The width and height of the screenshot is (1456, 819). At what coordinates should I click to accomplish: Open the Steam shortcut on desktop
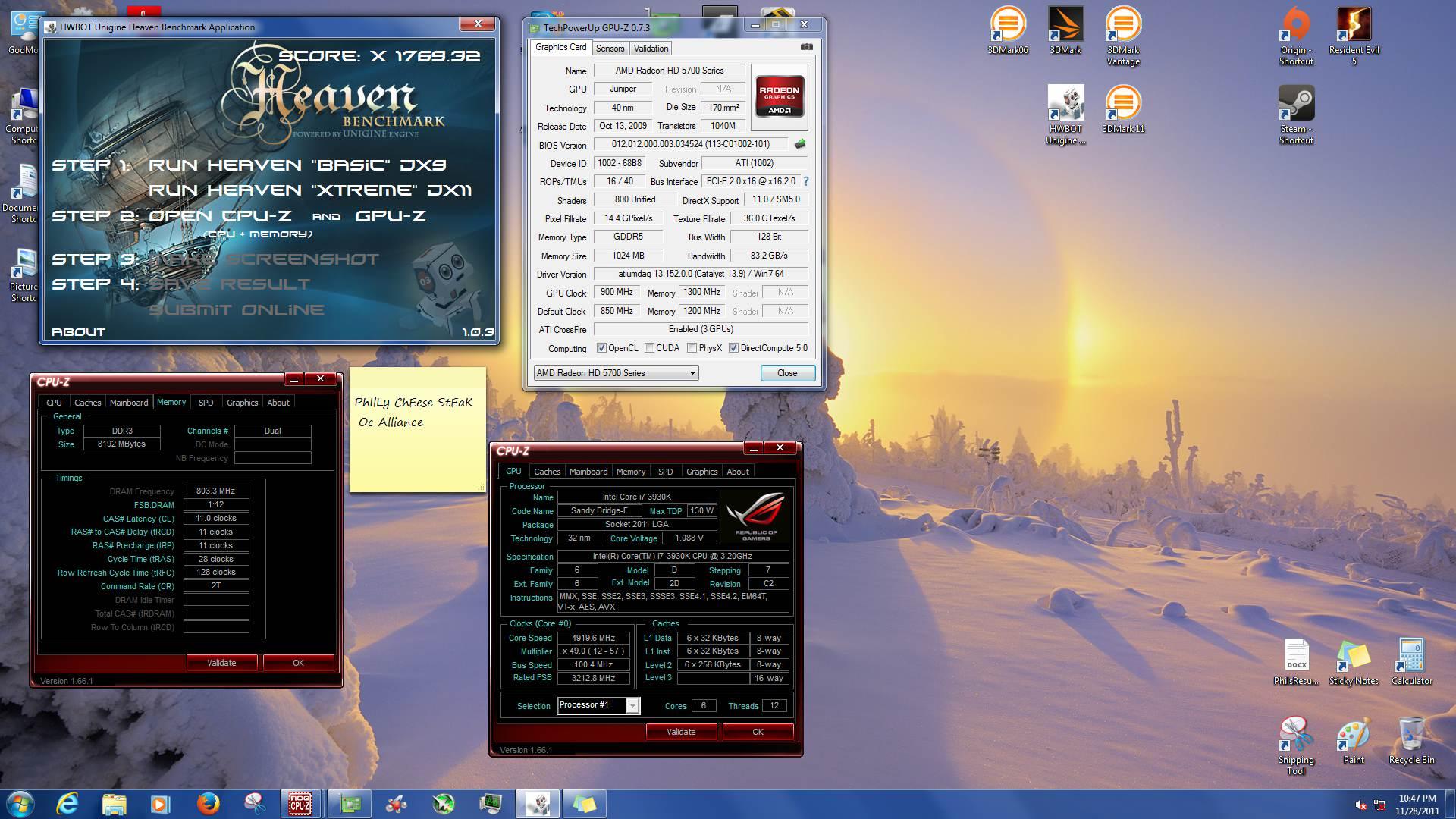coord(1296,115)
